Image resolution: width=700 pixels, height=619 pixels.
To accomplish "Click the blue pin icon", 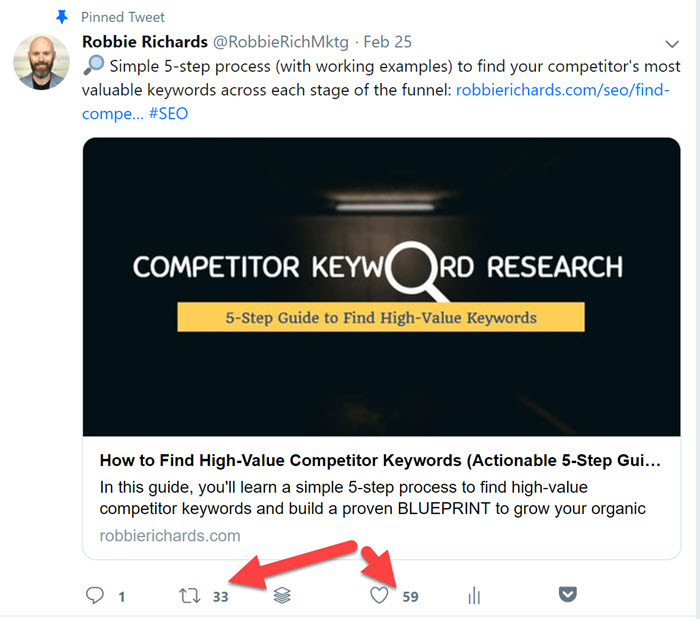I will coord(62,18).
